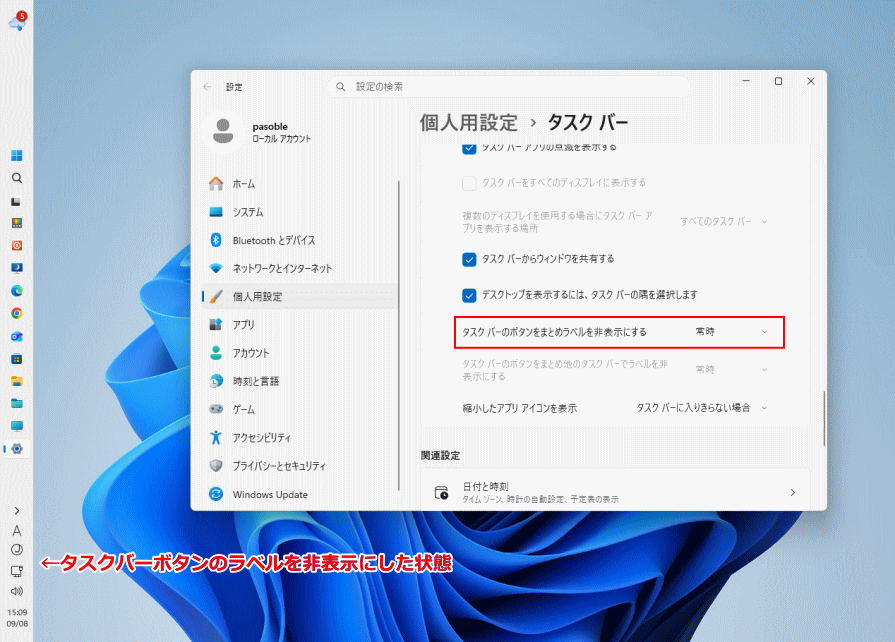Click the house icon for ホーム
The image size is (895, 642).
tap(216, 184)
